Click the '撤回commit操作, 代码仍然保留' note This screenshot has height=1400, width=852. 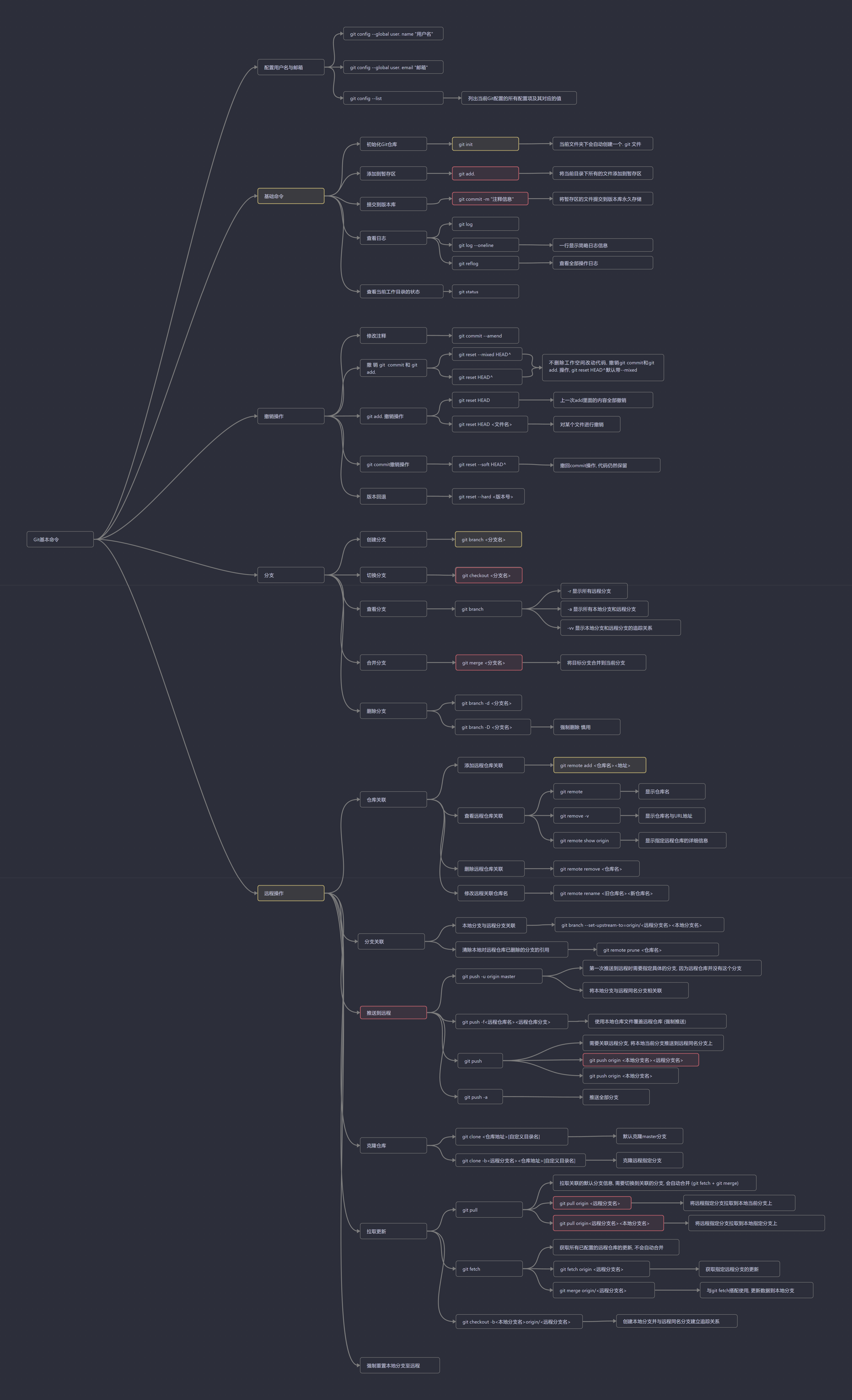tap(607, 465)
